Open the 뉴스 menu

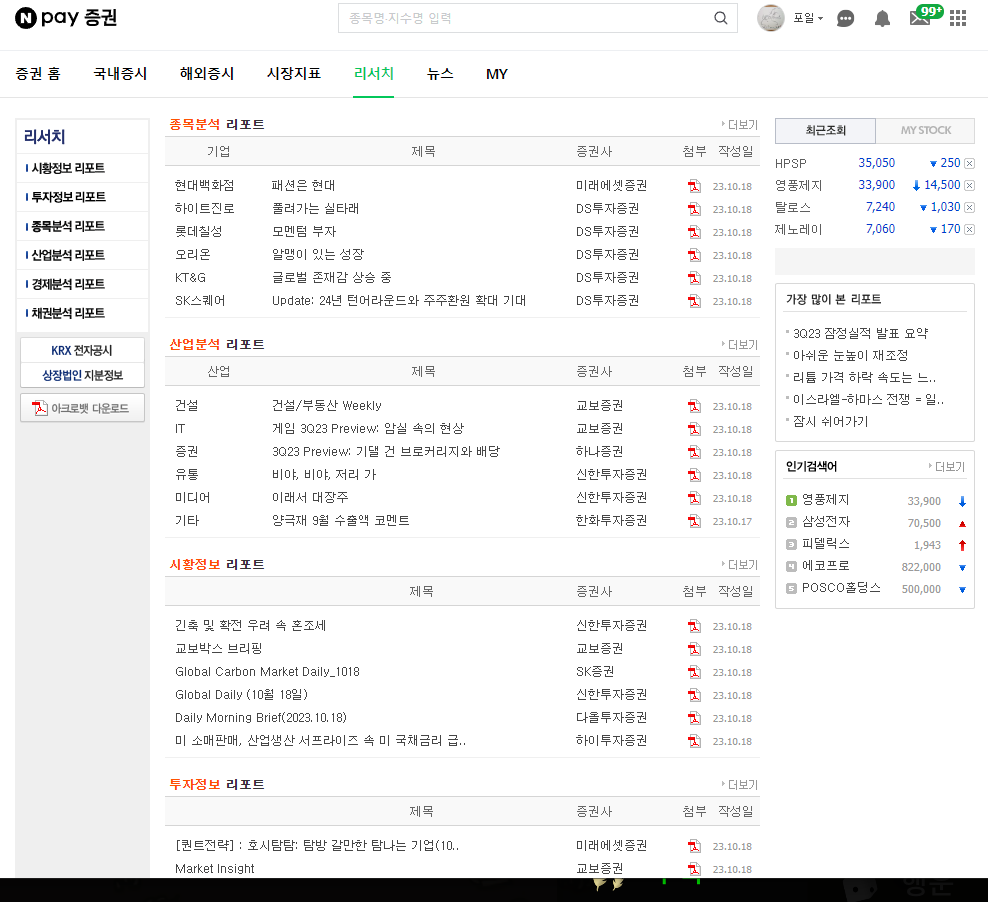click(440, 74)
